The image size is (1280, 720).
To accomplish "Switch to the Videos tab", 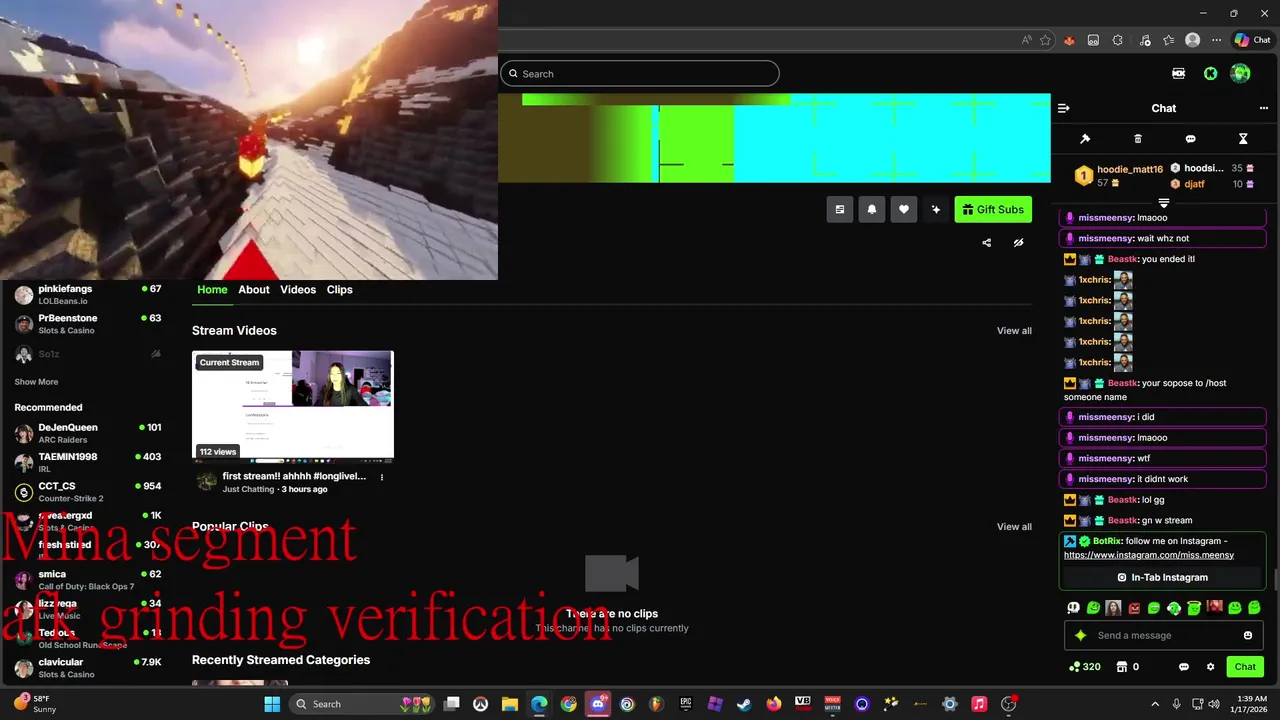I will (x=298, y=289).
